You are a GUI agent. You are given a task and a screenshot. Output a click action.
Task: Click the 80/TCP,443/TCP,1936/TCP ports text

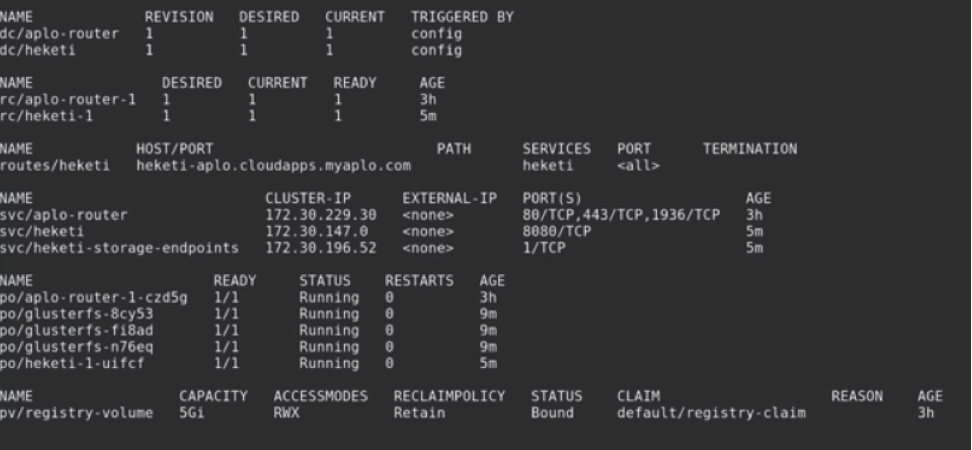pos(621,215)
